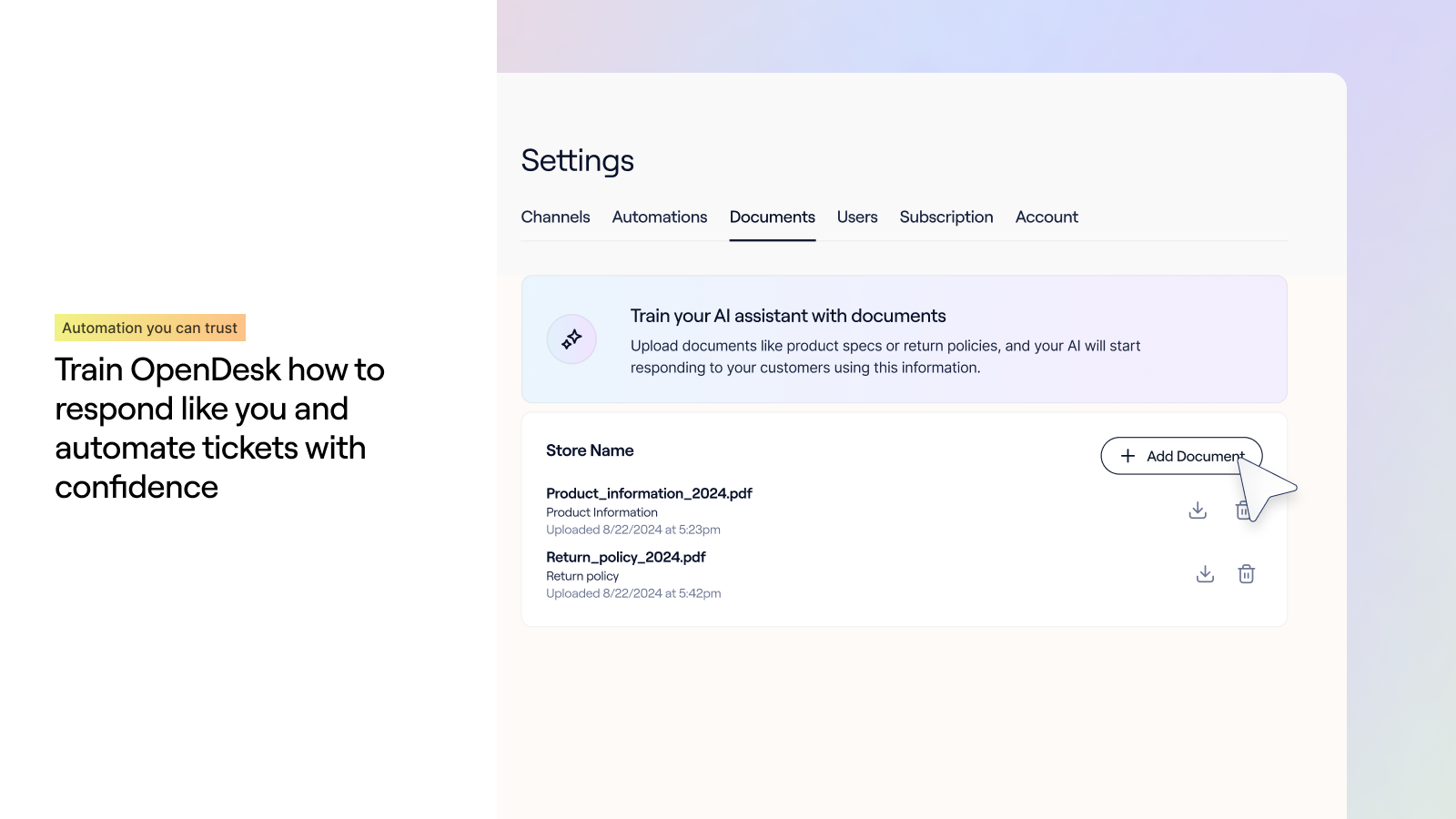Click the 'Automation you can trust' badge
This screenshot has height=819, width=1456.
pyautogui.click(x=150, y=328)
